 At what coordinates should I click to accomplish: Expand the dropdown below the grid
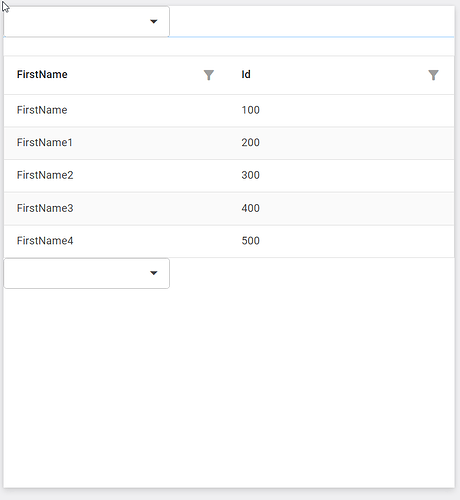click(x=154, y=273)
